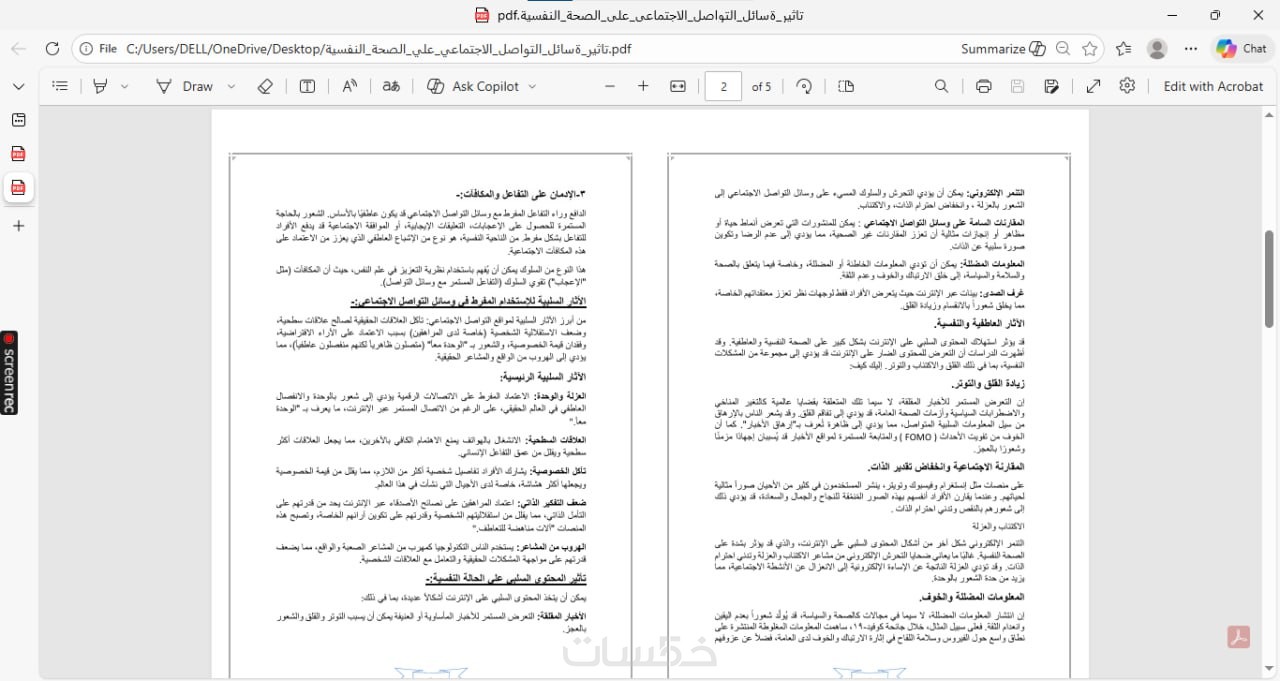Screen dimensions: 1280x681
Task: Choose the Add text box tool
Action: (x=308, y=86)
